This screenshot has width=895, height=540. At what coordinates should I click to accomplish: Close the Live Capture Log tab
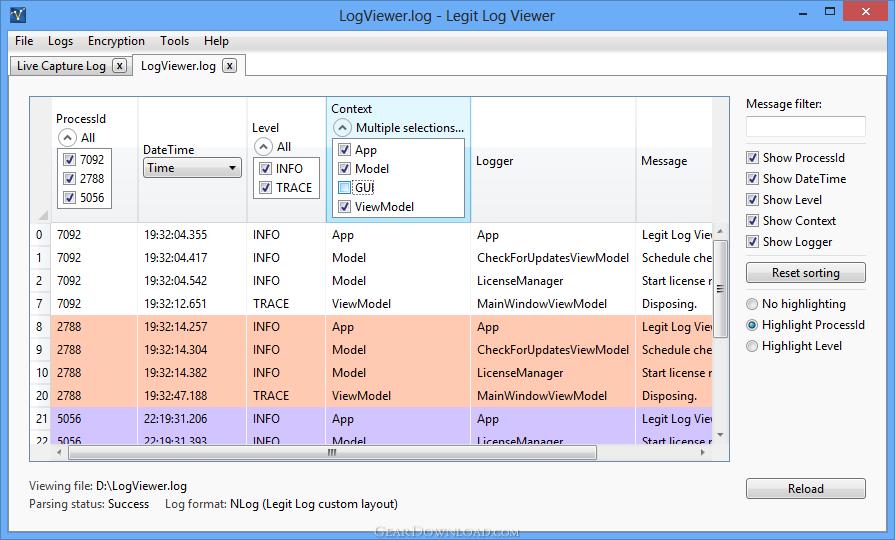[x=119, y=66]
